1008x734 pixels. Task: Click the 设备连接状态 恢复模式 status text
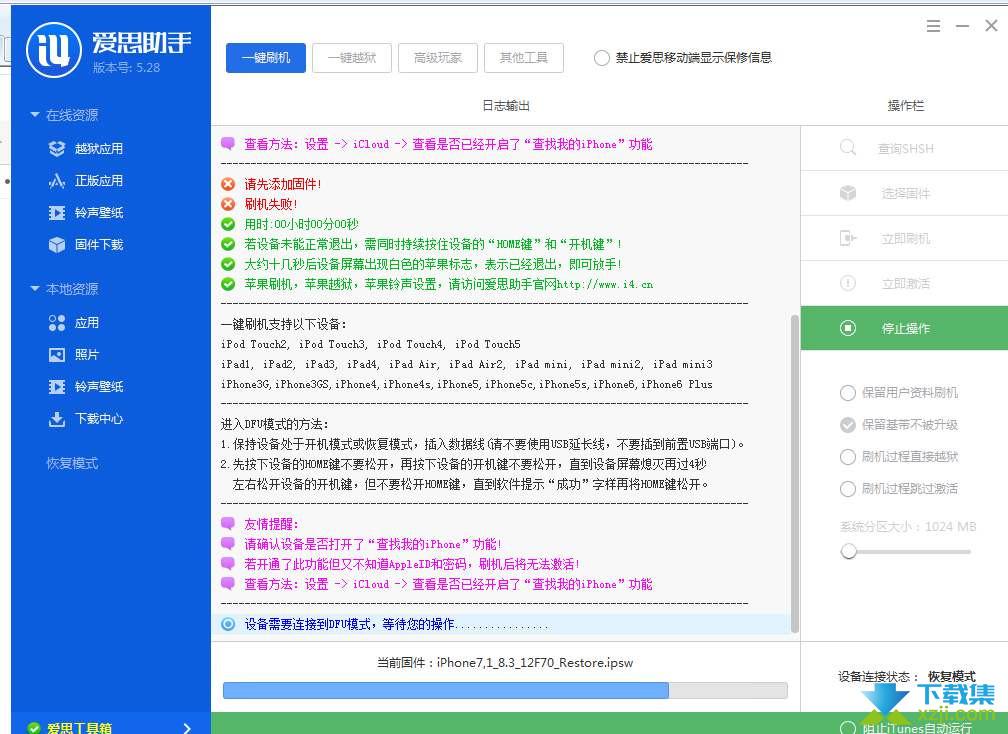906,676
